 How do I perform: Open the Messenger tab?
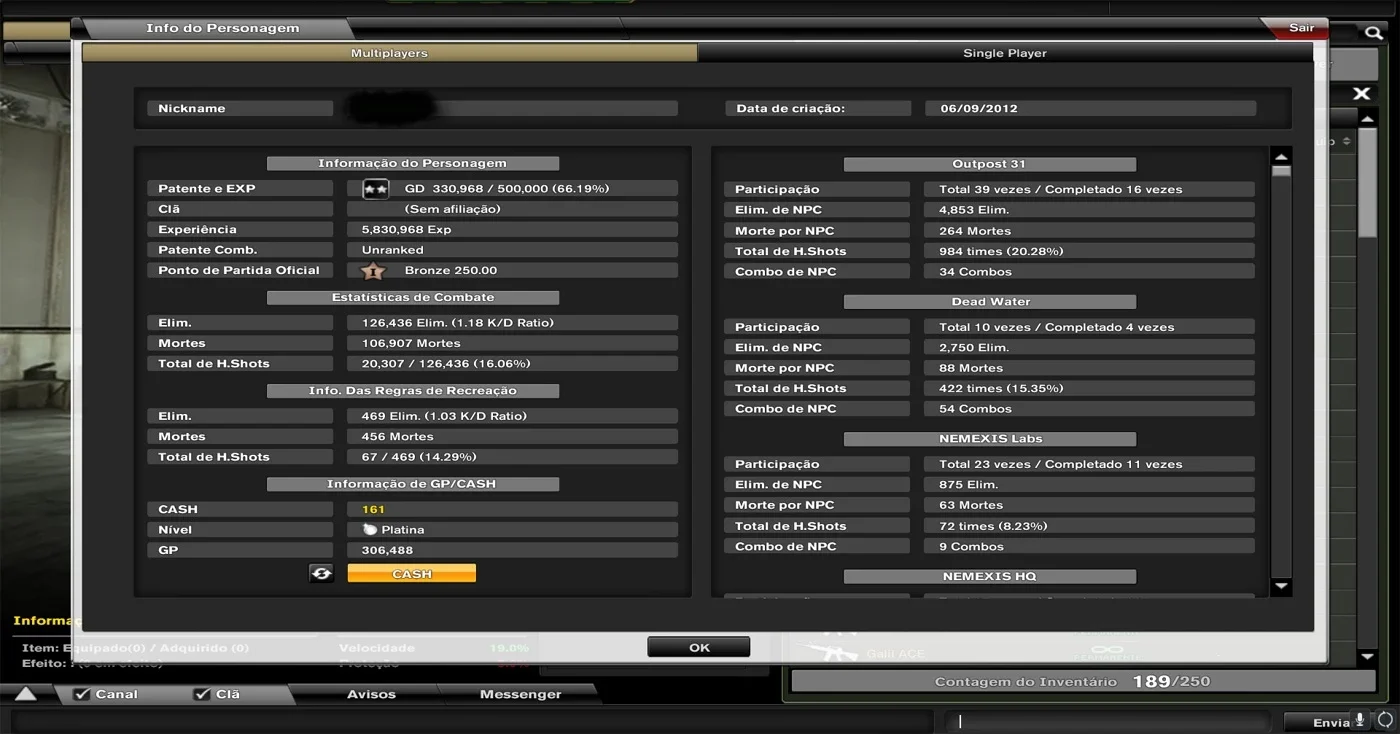click(x=520, y=694)
